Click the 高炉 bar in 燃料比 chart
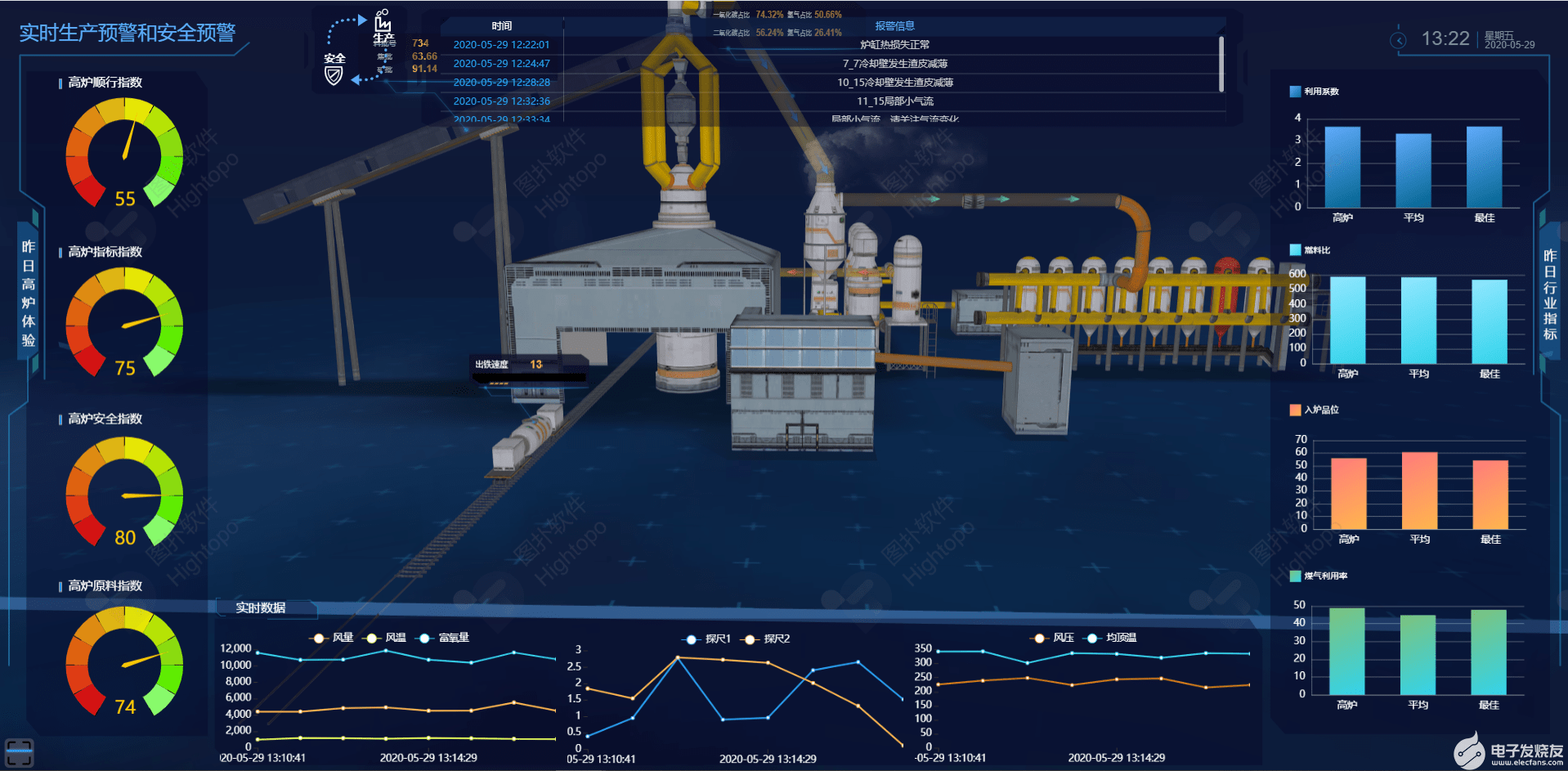The width and height of the screenshot is (1568, 771). [x=1348, y=320]
